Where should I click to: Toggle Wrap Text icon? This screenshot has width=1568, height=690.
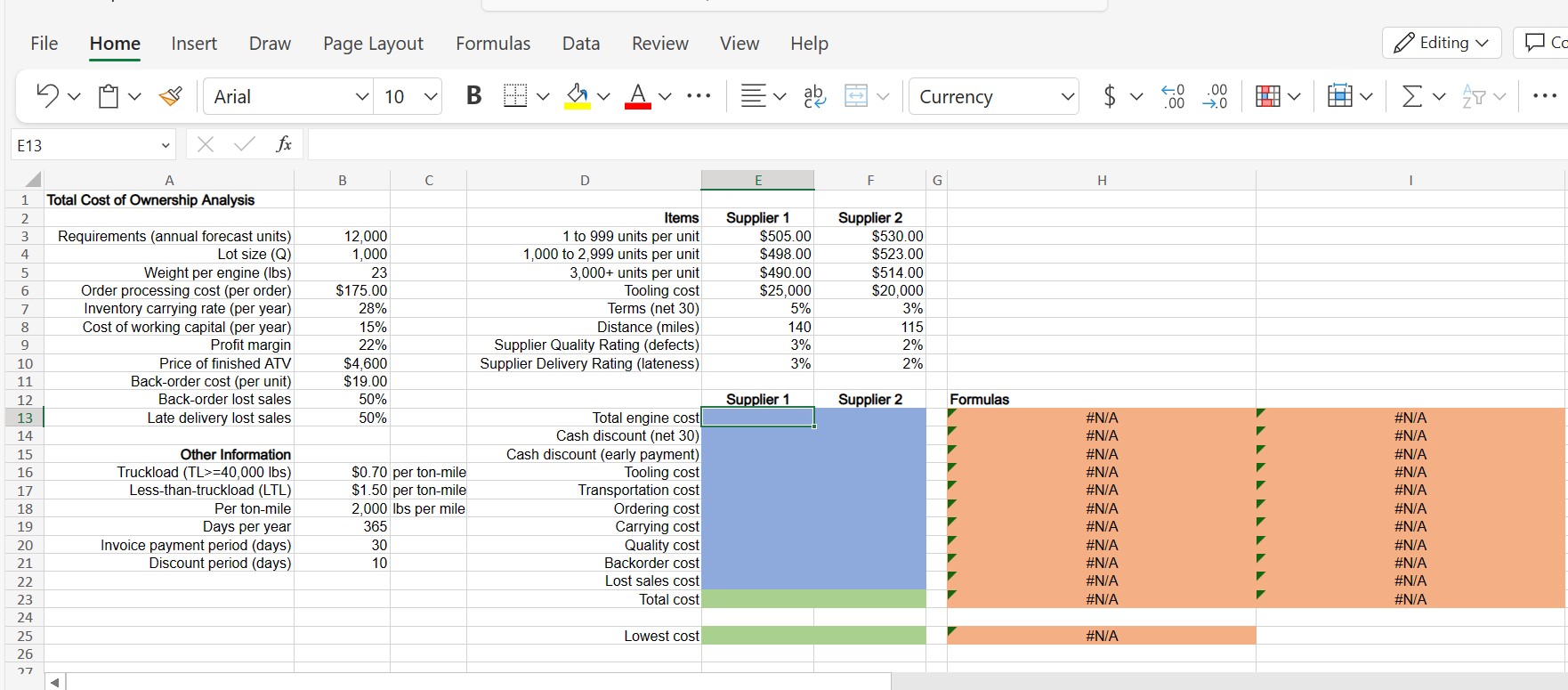[x=813, y=95]
